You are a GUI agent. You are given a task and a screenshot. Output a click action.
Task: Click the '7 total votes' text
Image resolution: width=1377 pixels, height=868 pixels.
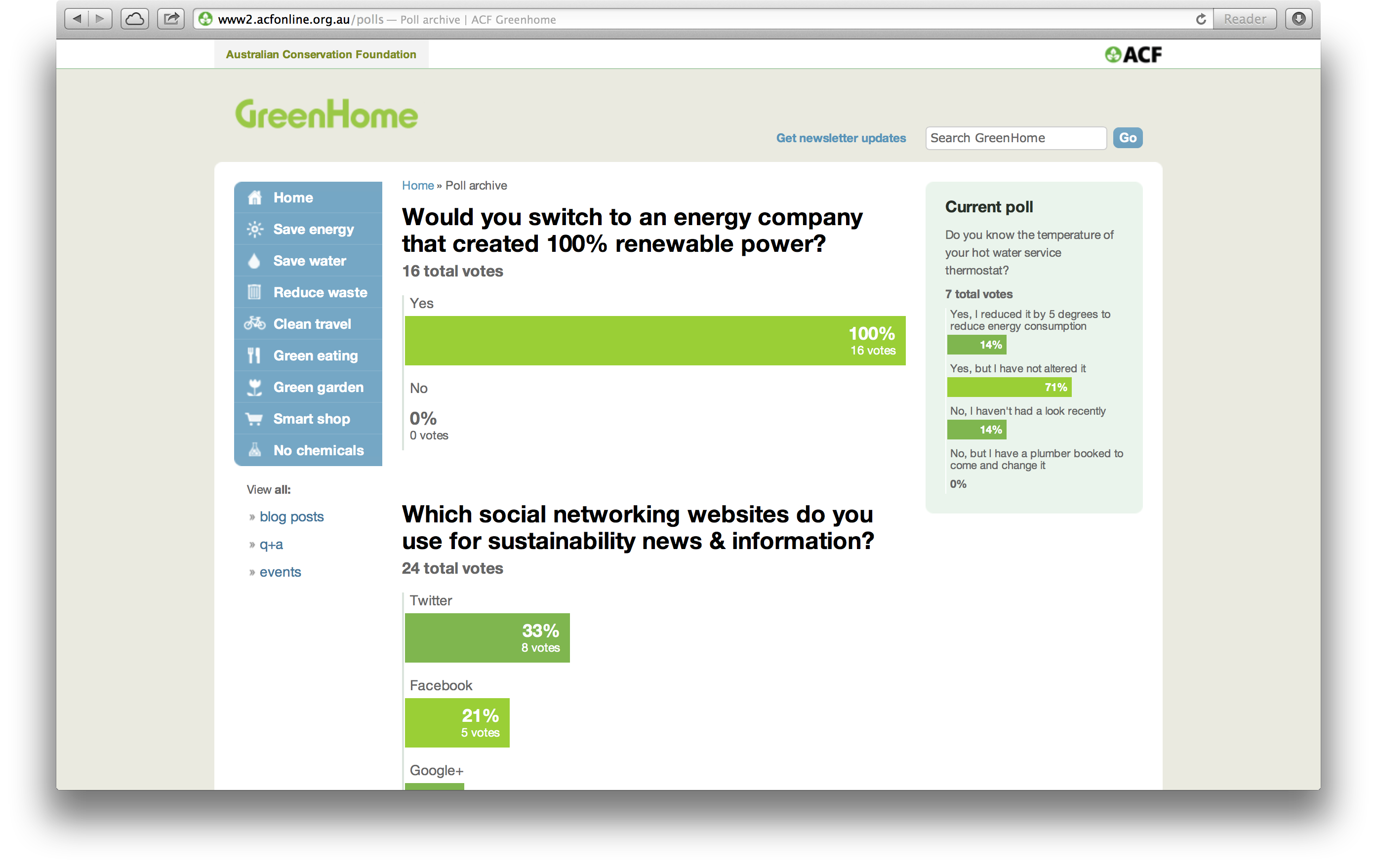point(978,294)
